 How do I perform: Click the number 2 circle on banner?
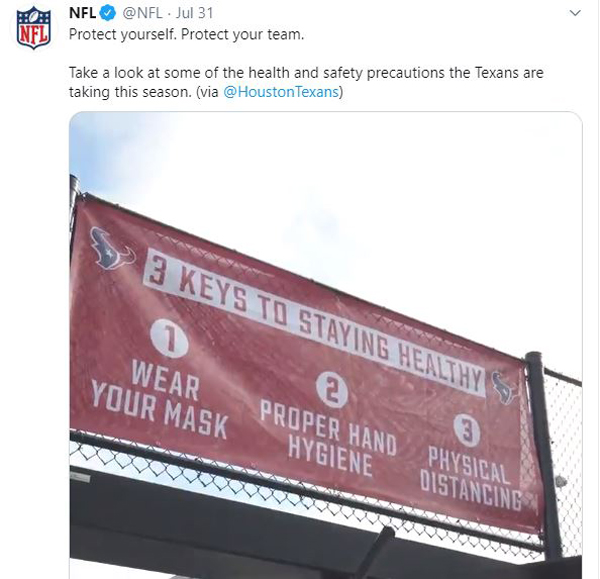(x=332, y=390)
